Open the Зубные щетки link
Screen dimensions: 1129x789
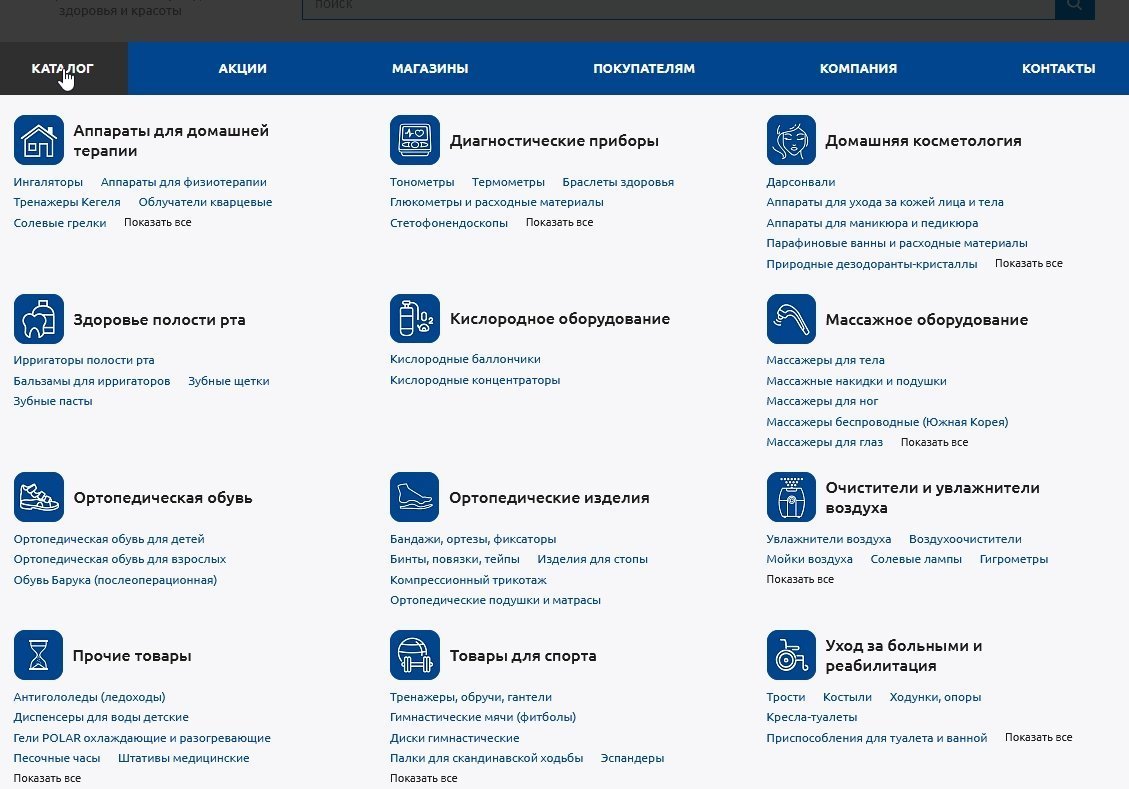click(x=229, y=381)
